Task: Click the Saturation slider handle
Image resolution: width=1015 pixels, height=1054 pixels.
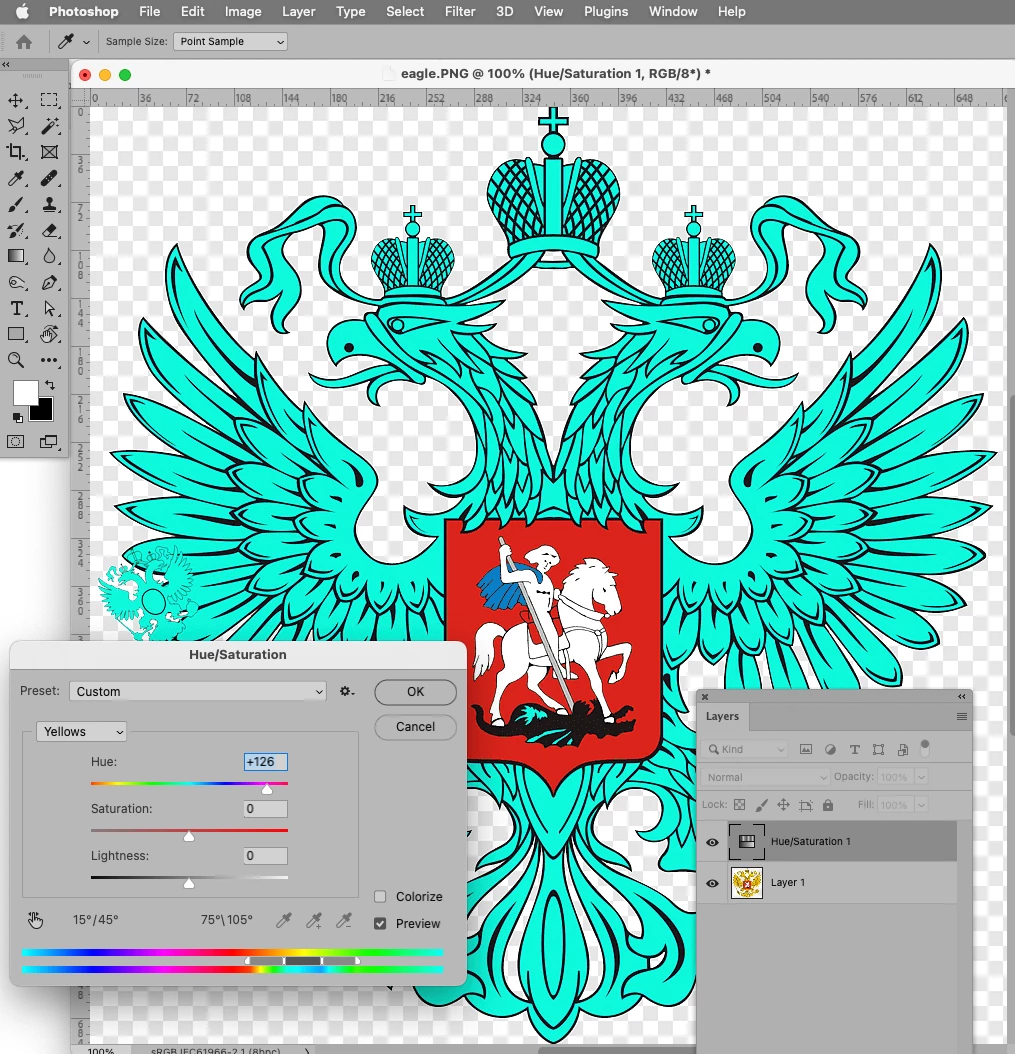Action: point(189,836)
